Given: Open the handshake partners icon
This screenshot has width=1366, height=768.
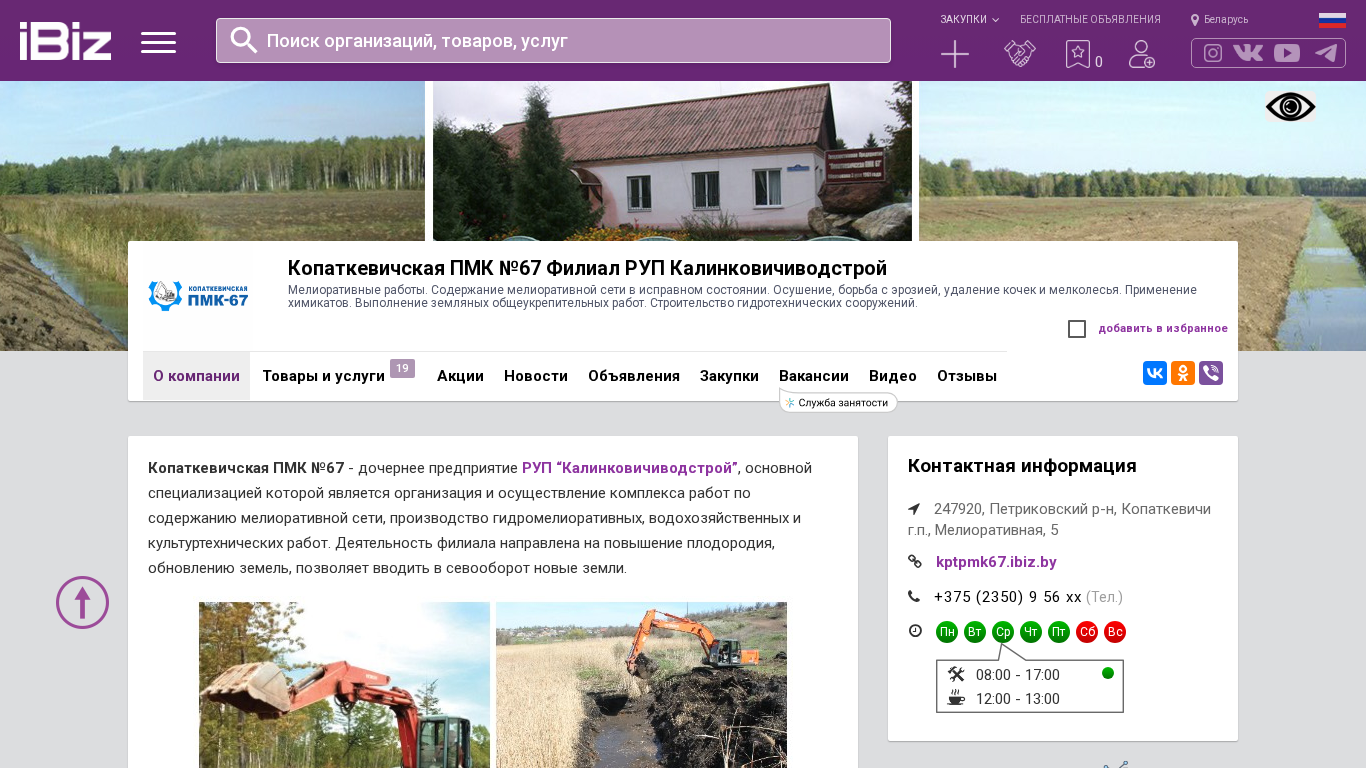Looking at the screenshot, I should pos(1020,54).
